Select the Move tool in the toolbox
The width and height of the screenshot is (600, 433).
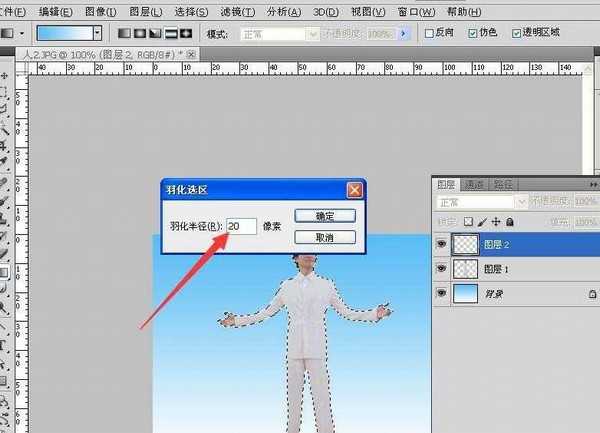pyautogui.click(x=5, y=75)
